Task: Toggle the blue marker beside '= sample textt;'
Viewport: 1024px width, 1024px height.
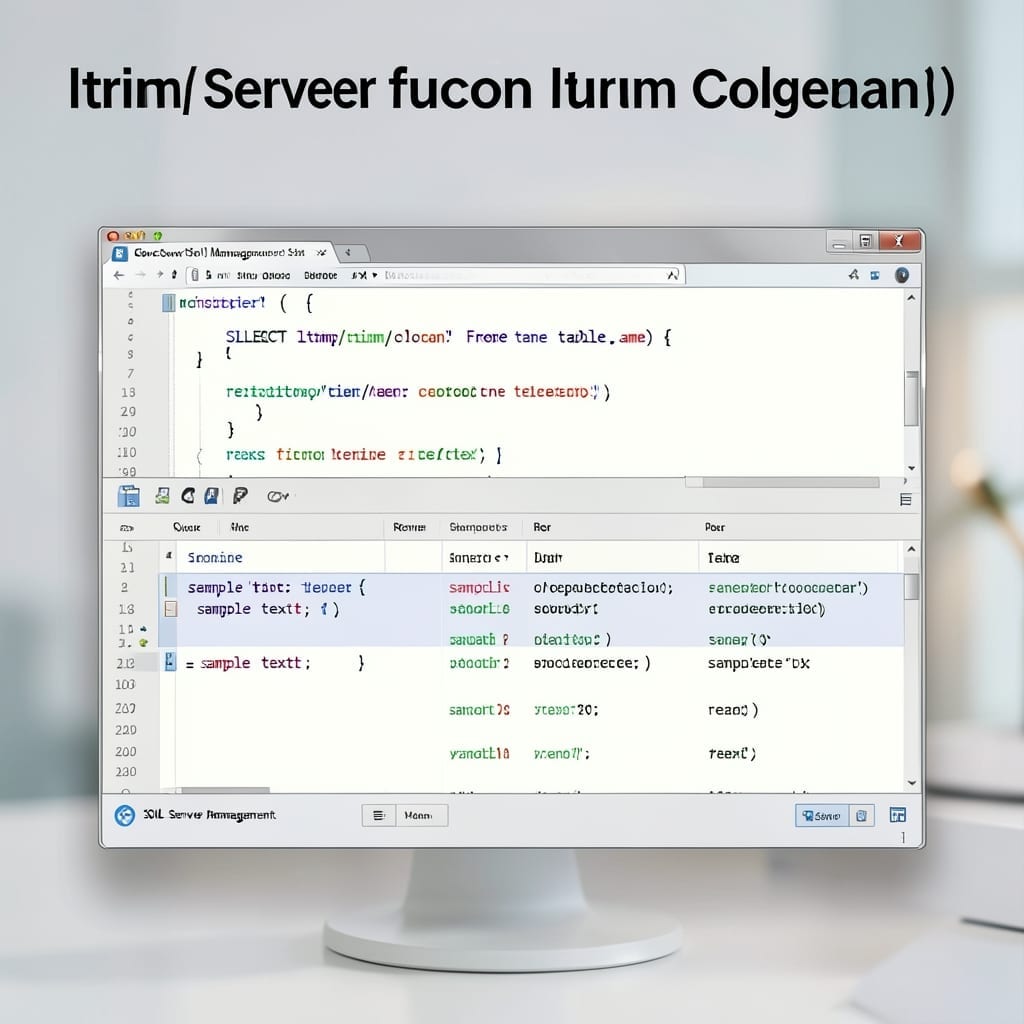Action: coord(170,662)
